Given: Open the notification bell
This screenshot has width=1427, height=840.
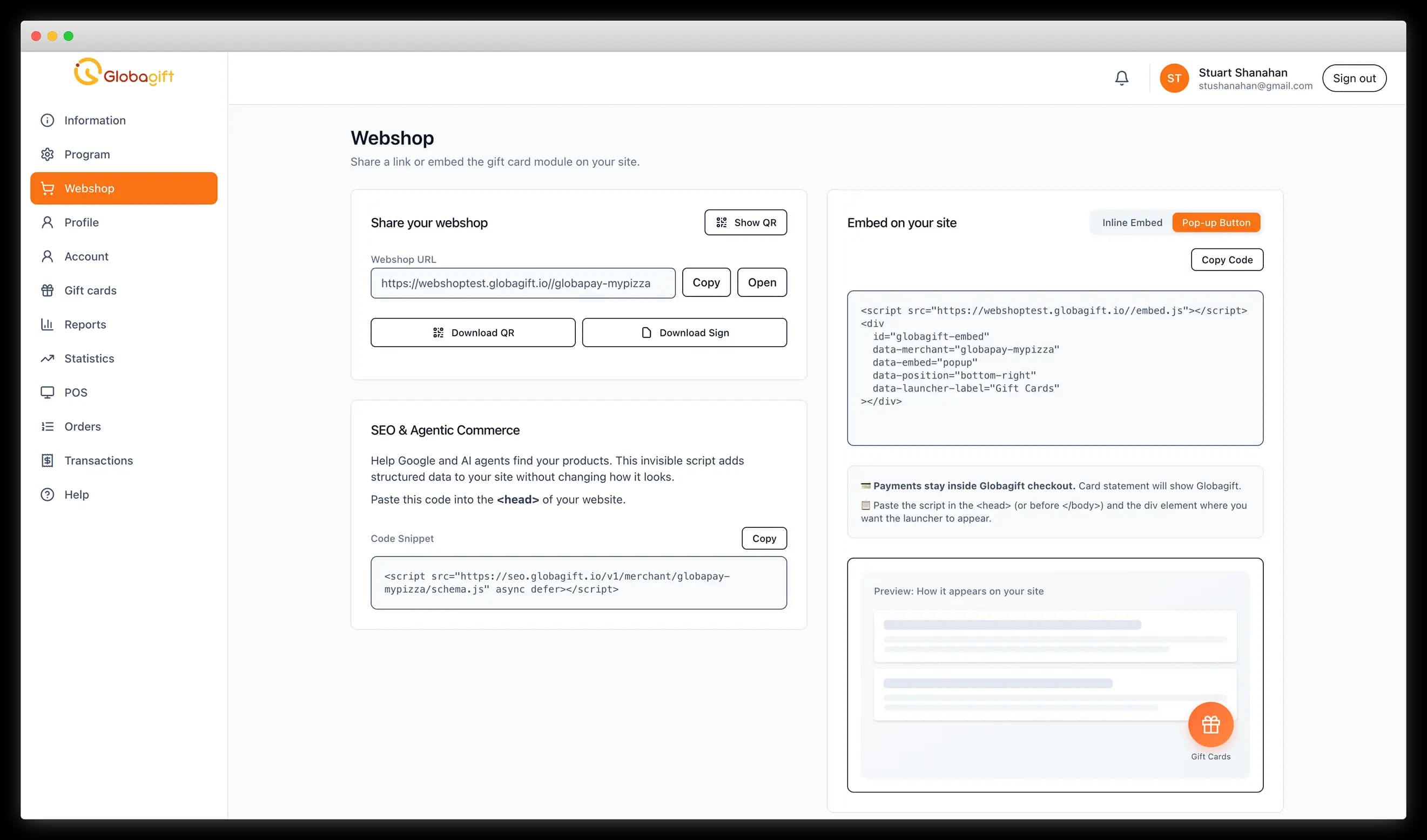Looking at the screenshot, I should tap(1122, 78).
